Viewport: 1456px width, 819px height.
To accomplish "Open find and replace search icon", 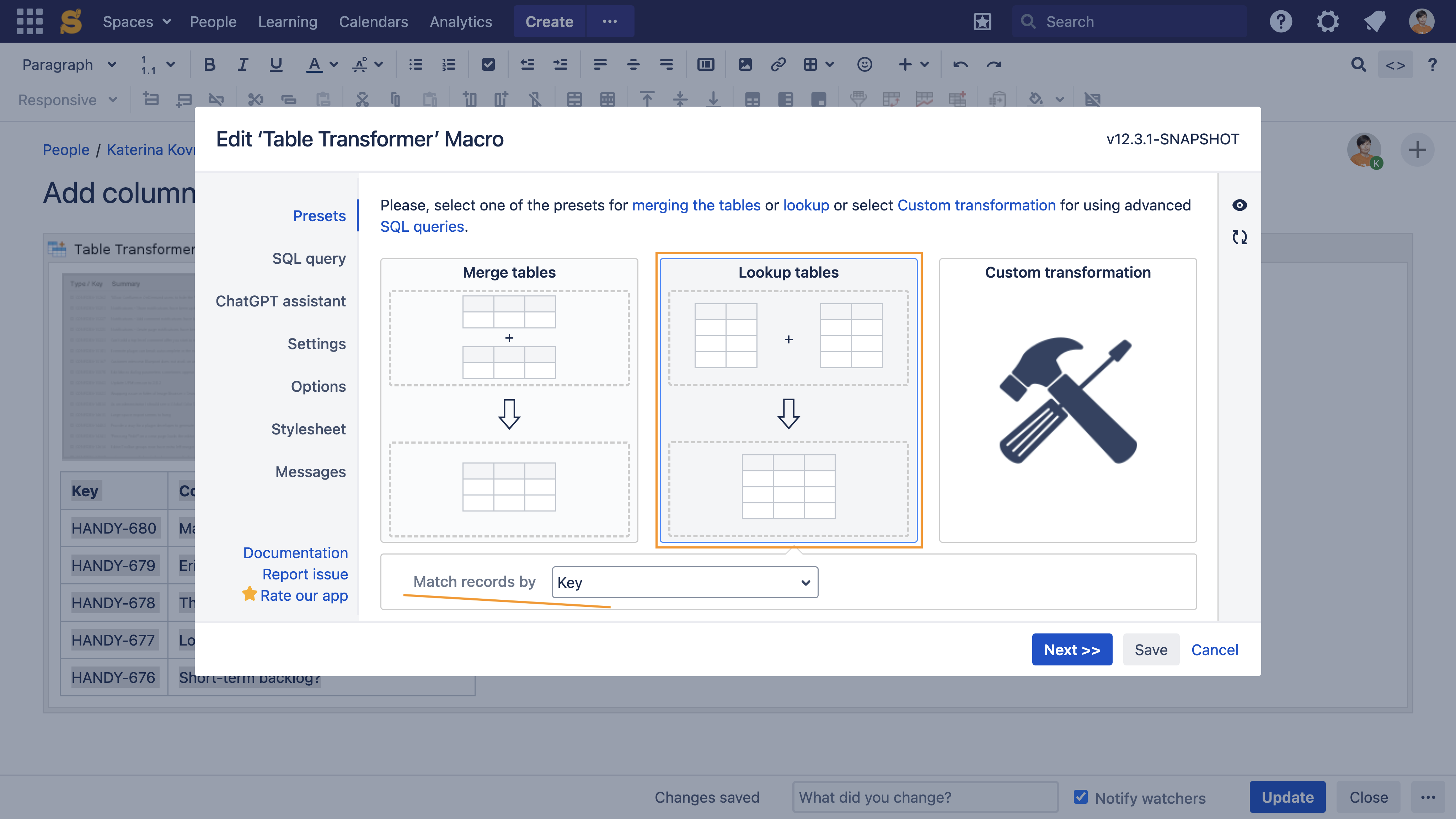I will (x=1359, y=64).
